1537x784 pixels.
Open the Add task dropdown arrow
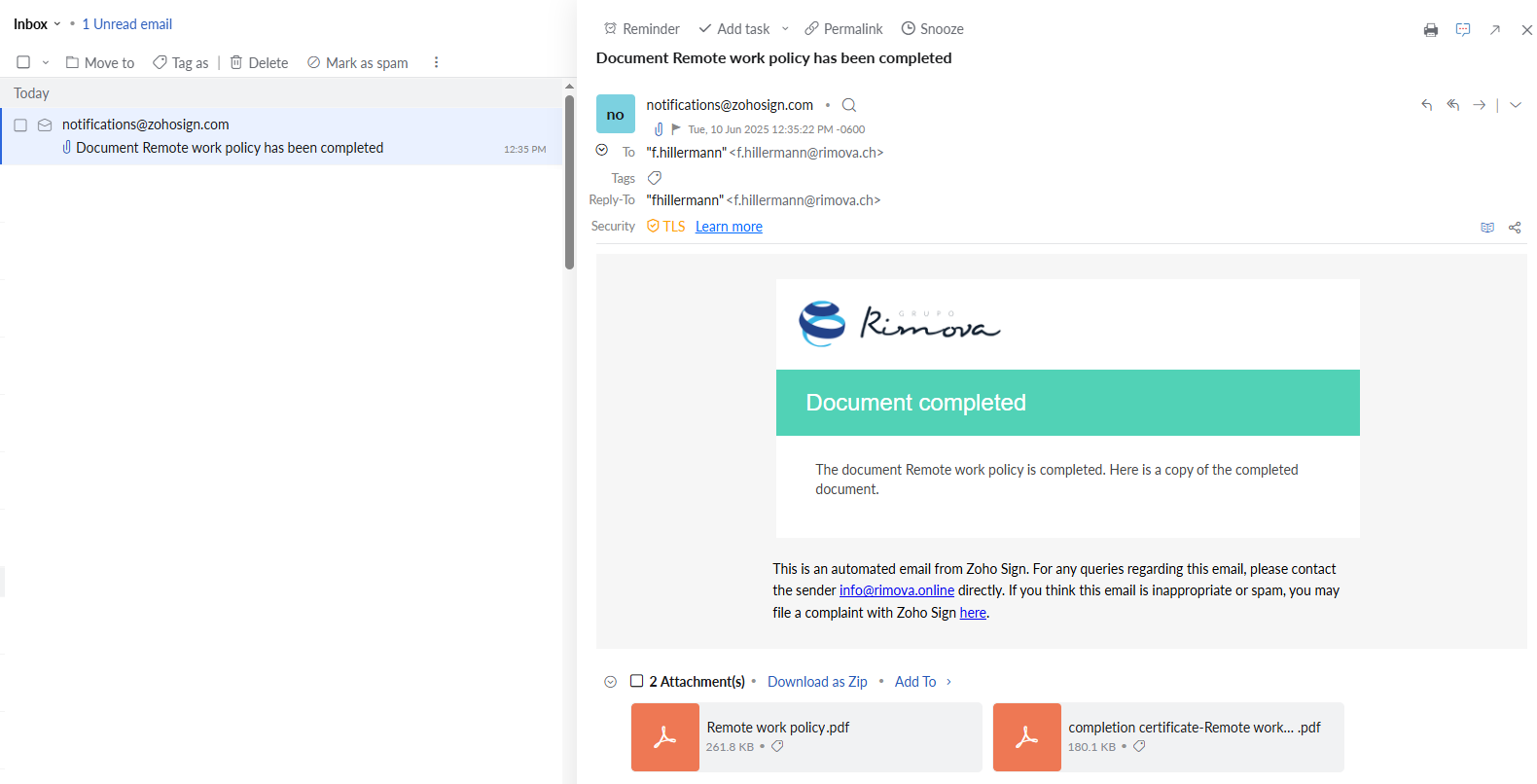(x=785, y=29)
